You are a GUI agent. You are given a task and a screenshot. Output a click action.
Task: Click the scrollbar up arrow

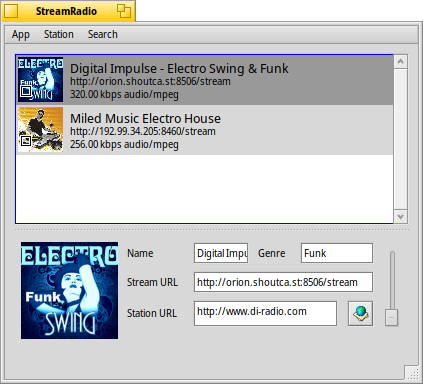(400, 62)
